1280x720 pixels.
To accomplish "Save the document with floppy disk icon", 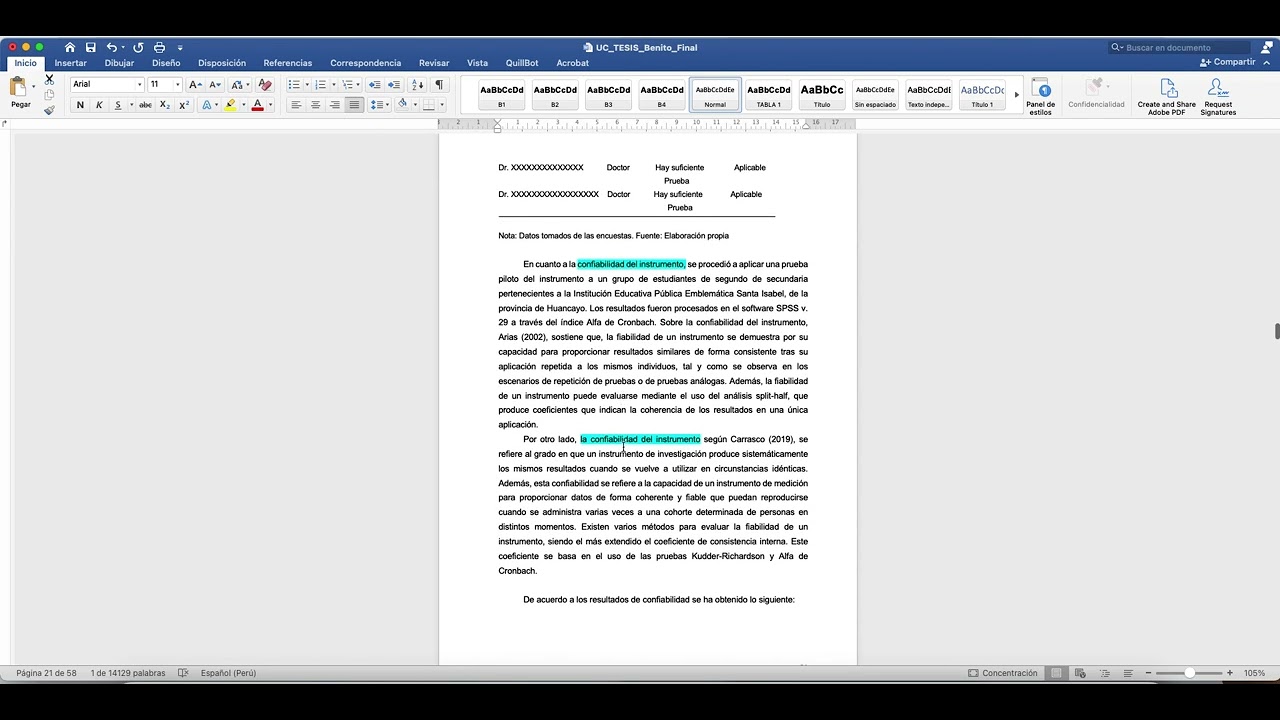I will (91, 47).
